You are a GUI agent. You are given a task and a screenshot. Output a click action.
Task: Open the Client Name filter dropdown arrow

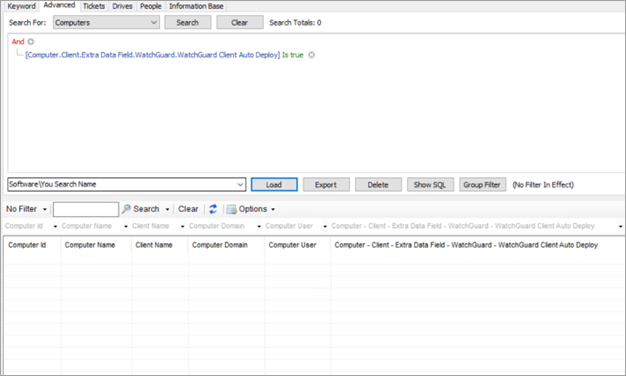(x=182, y=226)
